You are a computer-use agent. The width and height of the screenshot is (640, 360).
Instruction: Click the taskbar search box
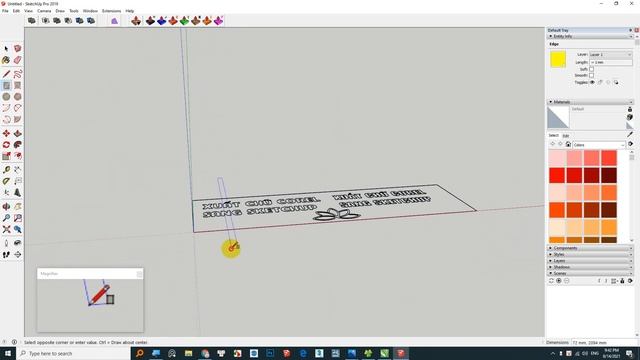[73, 353]
